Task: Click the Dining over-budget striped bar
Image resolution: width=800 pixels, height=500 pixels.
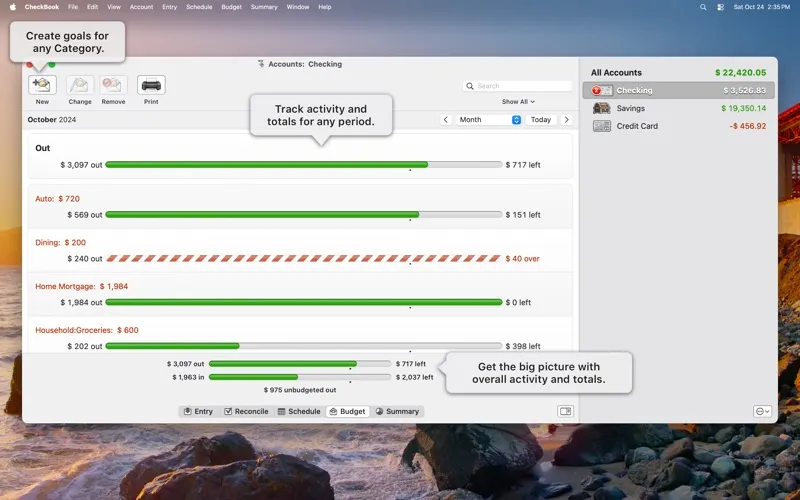Action: click(x=304, y=259)
